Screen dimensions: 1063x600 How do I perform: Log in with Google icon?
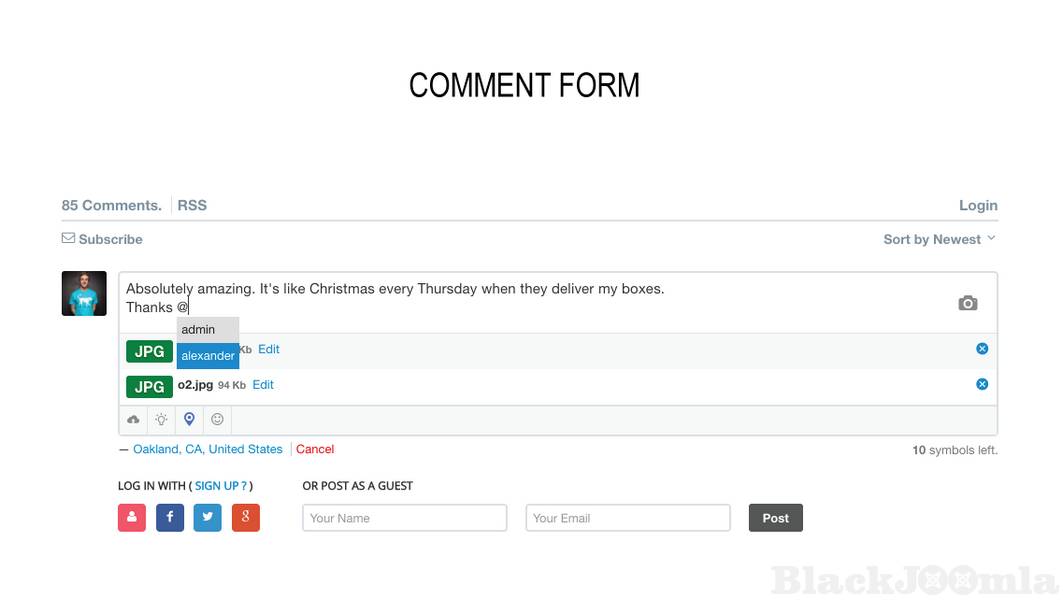pyautogui.click(x=245, y=517)
